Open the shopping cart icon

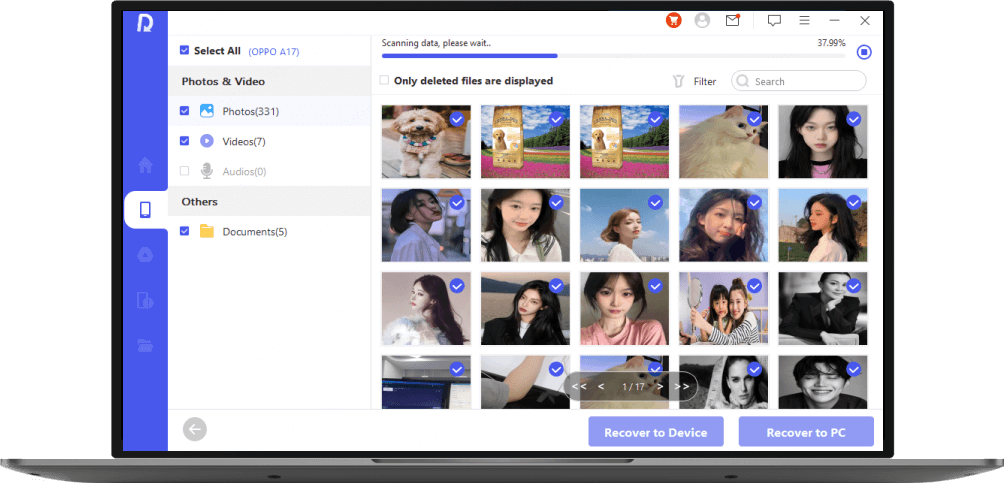[674, 20]
